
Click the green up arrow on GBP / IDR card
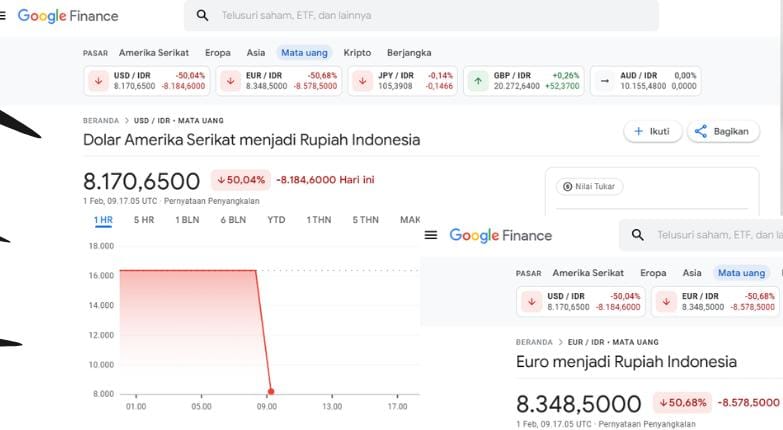coord(478,80)
